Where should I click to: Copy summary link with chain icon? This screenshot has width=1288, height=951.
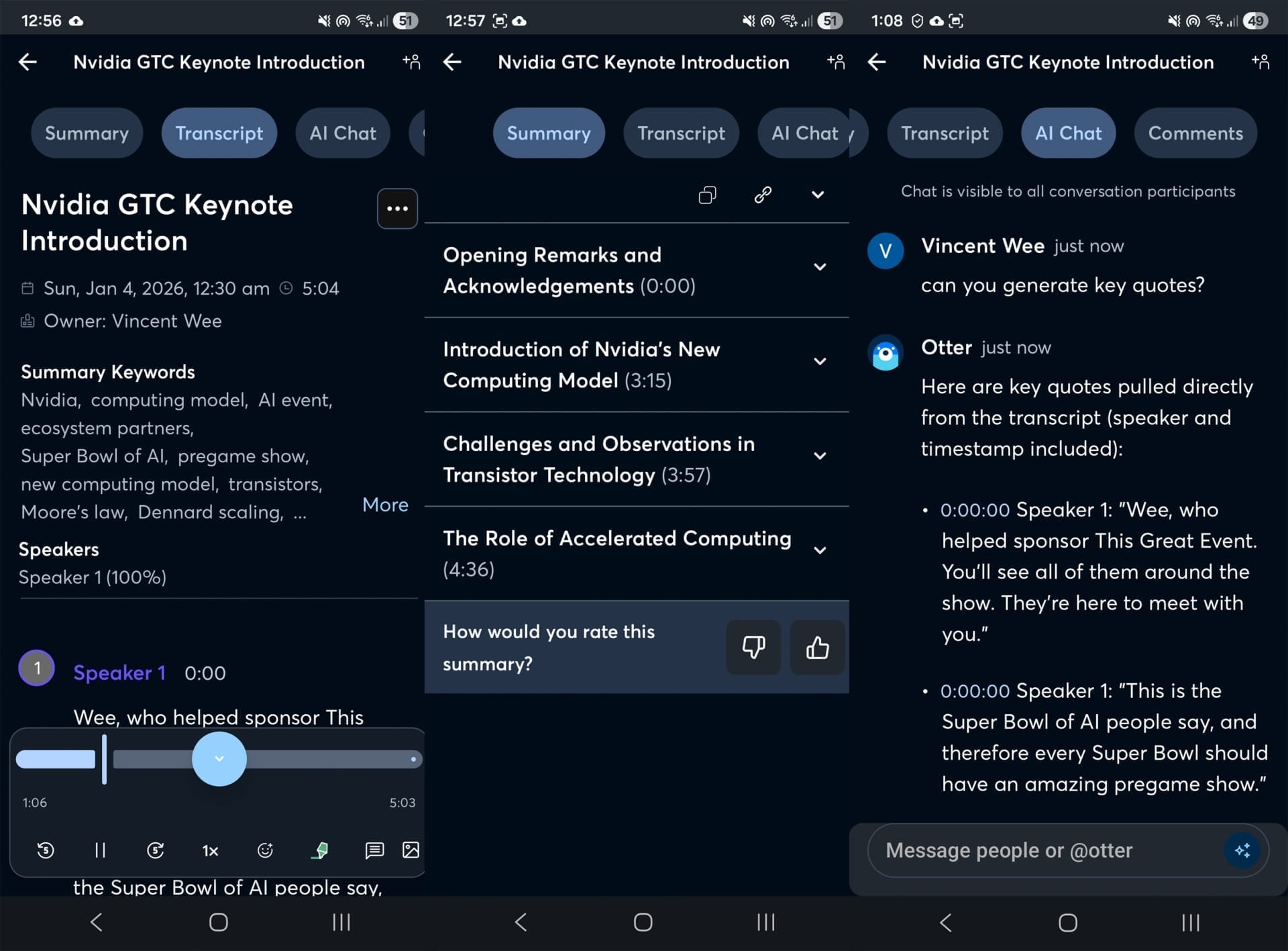[763, 195]
